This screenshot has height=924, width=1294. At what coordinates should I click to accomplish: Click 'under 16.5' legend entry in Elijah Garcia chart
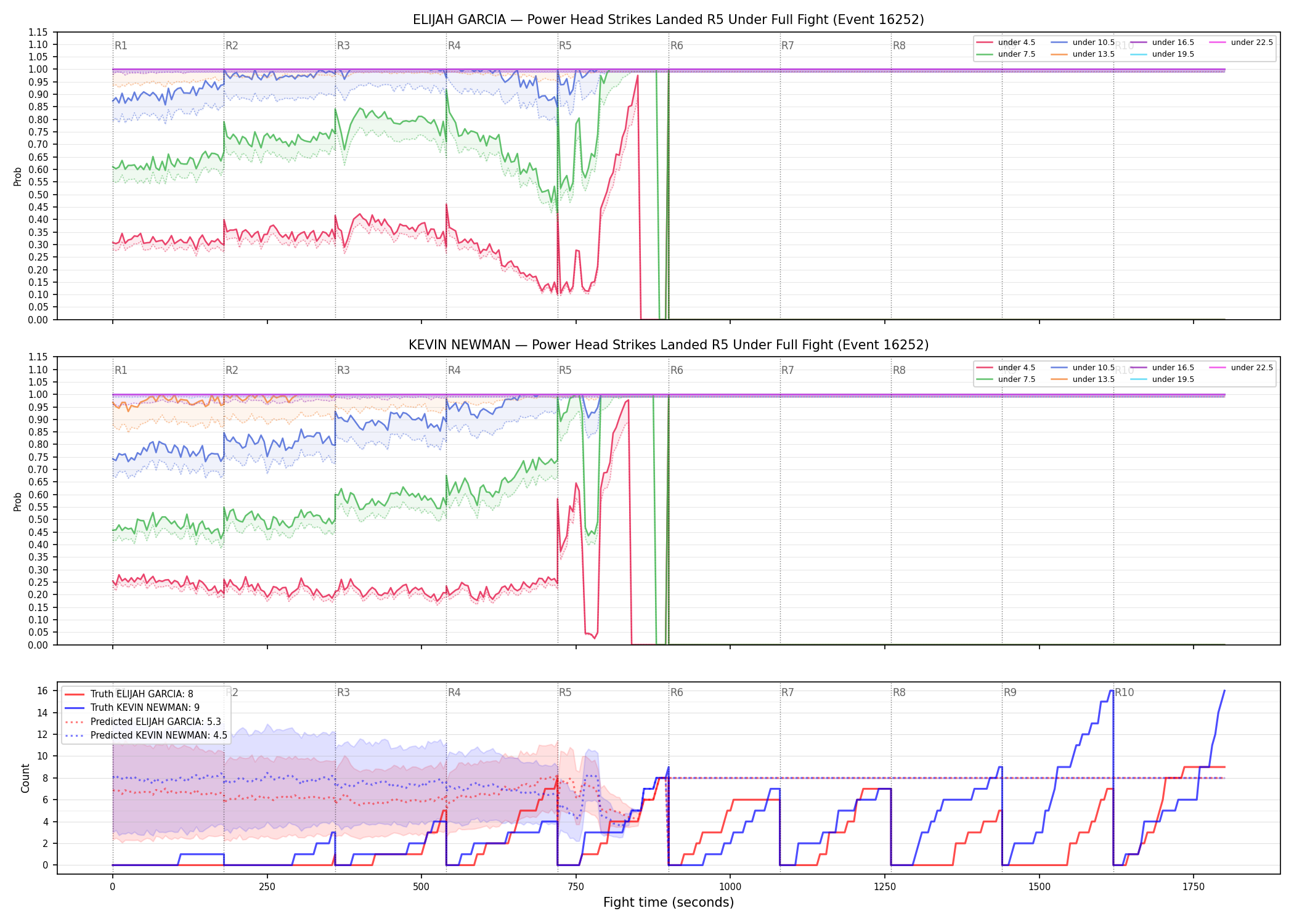tap(1162, 43)
